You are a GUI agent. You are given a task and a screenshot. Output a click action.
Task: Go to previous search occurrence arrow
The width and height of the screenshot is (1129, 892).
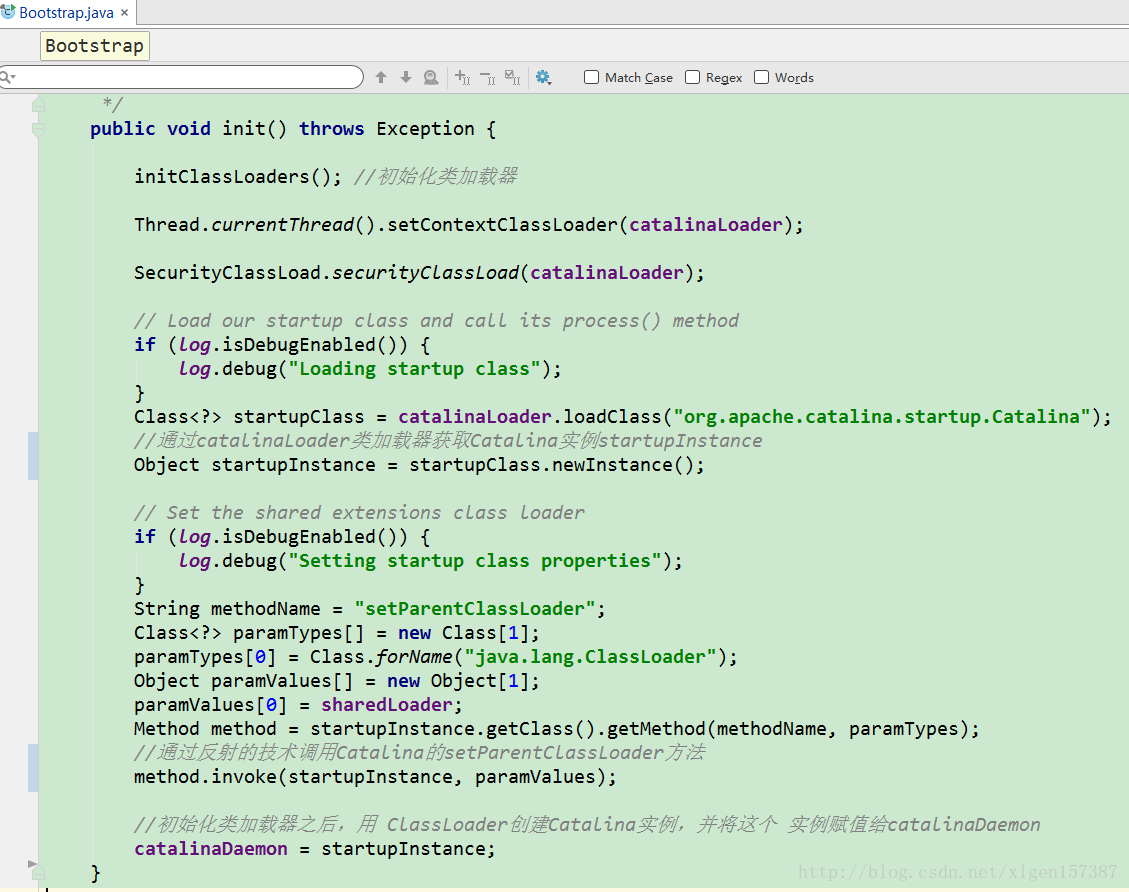[x=381, y=77]
